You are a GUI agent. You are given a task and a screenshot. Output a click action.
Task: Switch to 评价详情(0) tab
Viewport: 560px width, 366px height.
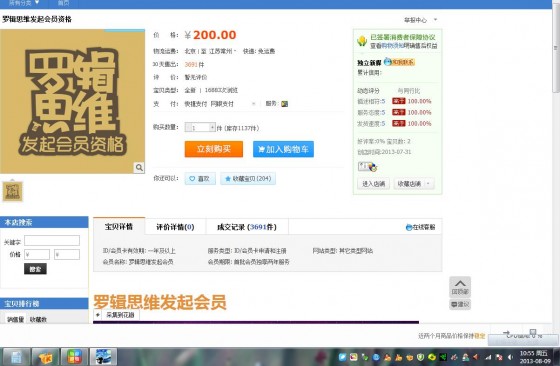(175, 227)
